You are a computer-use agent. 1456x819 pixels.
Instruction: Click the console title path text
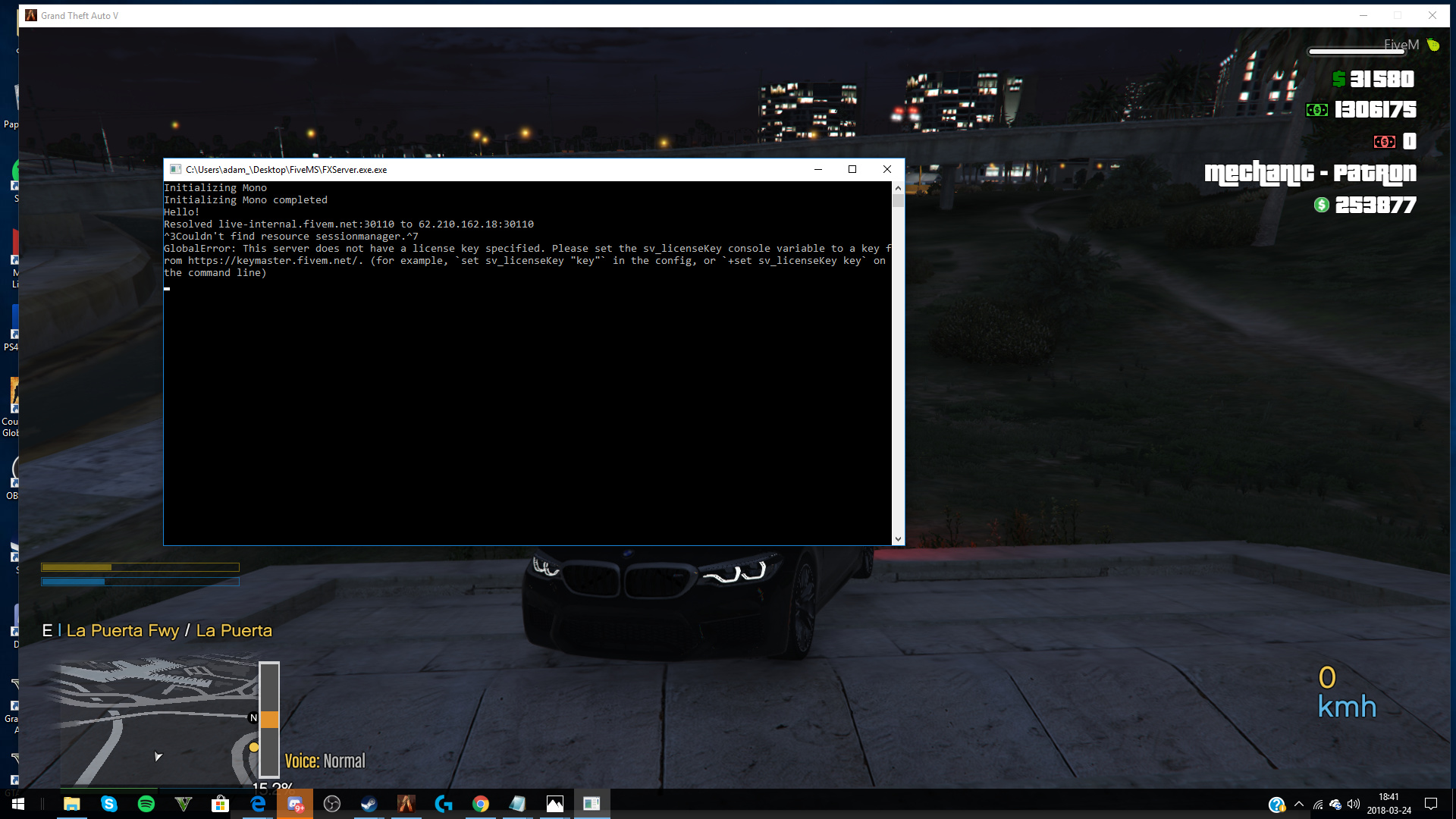coord(286,170)
